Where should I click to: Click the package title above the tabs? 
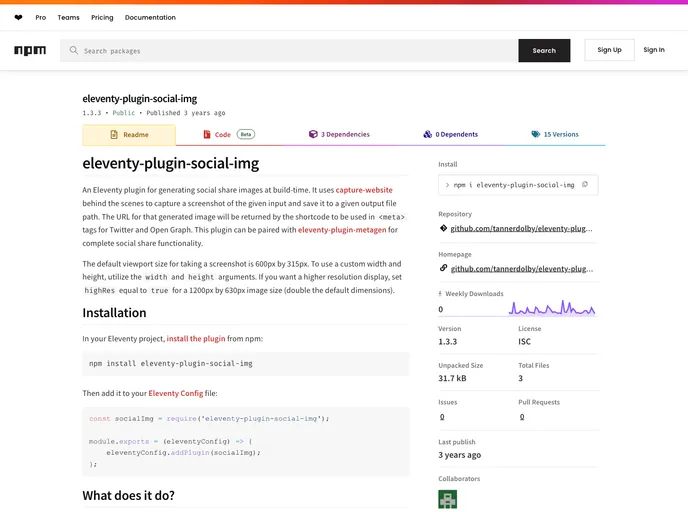tap(140, 99)
